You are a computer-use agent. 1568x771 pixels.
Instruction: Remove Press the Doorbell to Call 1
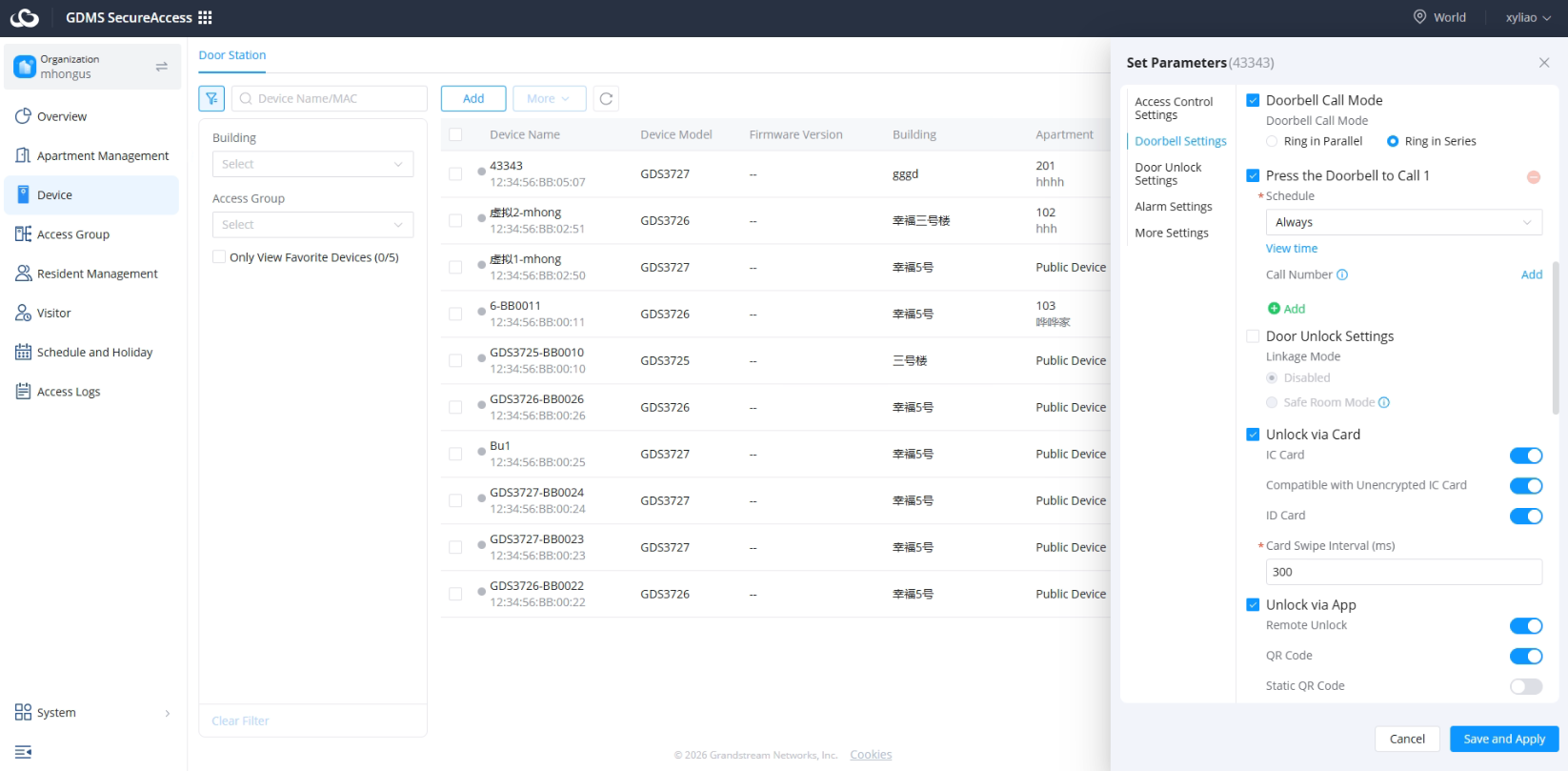coord(1534,177)
